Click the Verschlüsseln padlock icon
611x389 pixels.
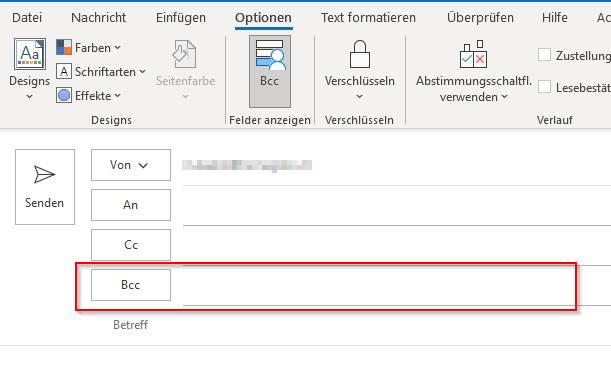[360, 55]
